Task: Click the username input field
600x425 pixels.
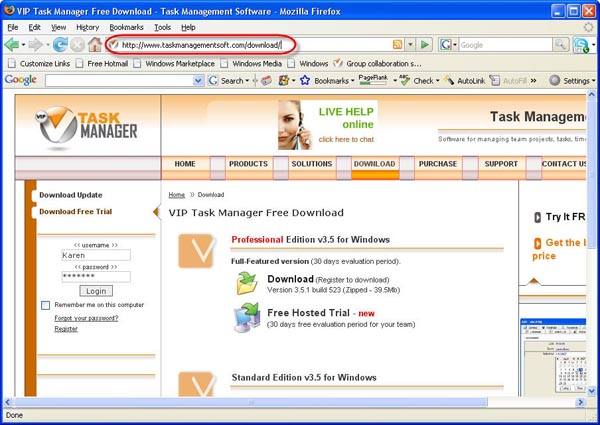Action: coord(96,255)
